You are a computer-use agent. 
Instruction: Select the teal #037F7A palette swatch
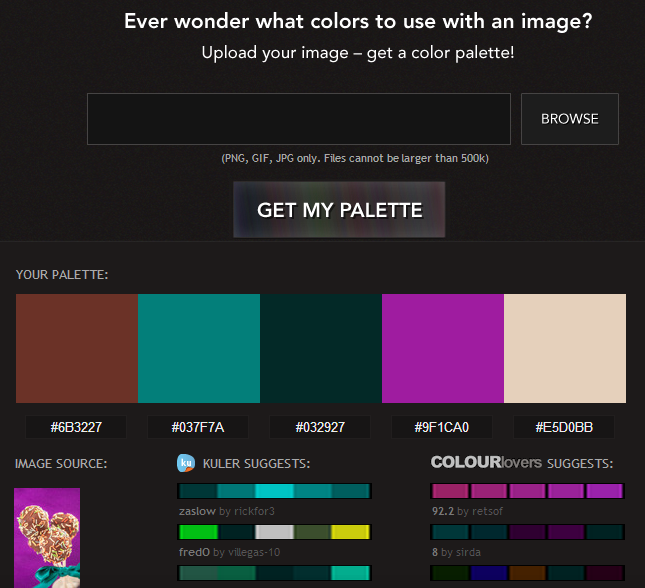(199, 348)
